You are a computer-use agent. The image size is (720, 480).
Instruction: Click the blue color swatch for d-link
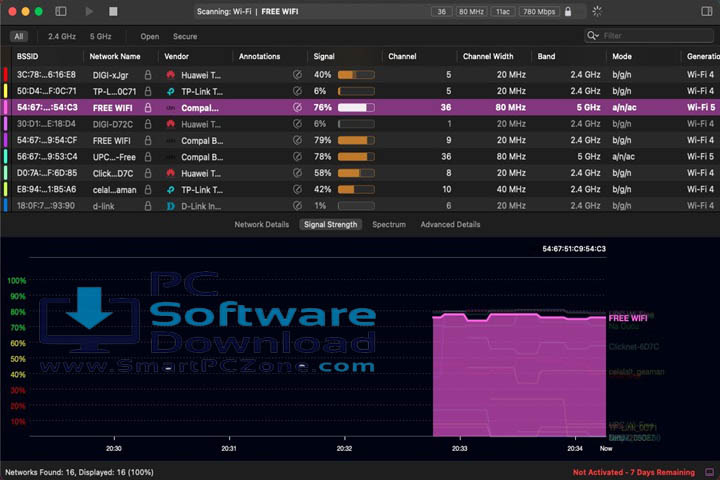6,205
